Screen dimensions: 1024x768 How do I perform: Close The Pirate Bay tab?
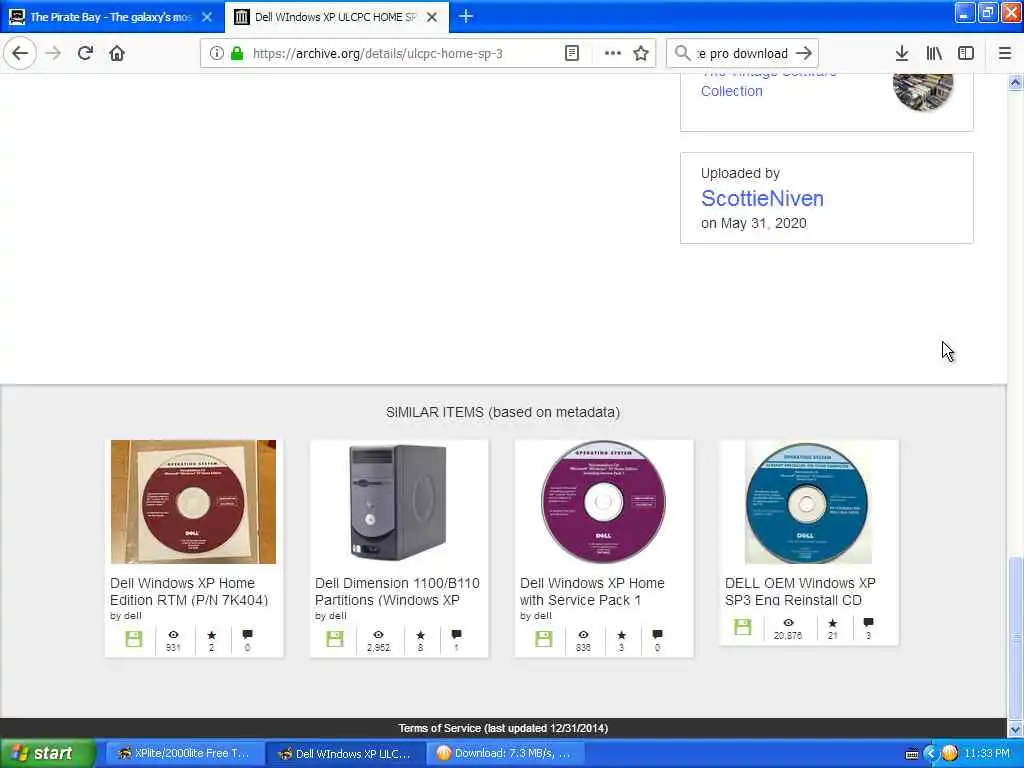click(x=207, y=17)
